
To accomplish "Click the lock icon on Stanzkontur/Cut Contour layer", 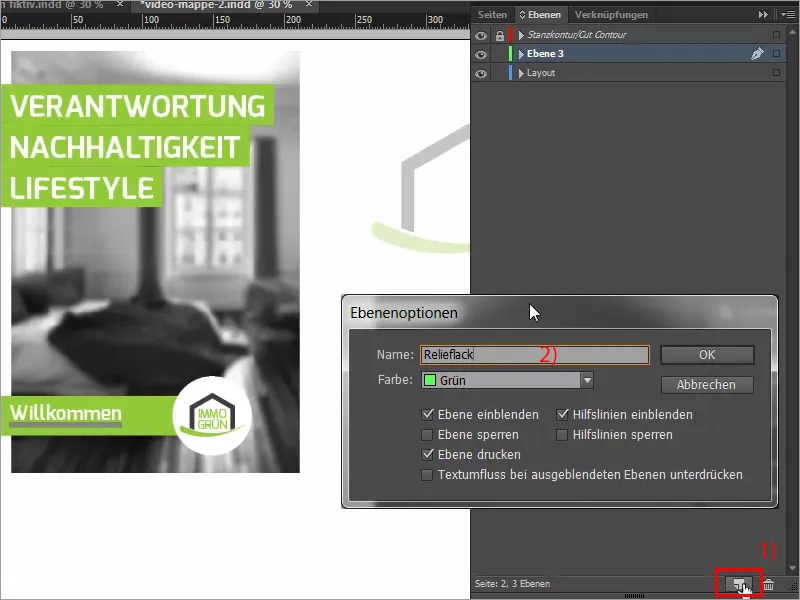I will point(498,35).
